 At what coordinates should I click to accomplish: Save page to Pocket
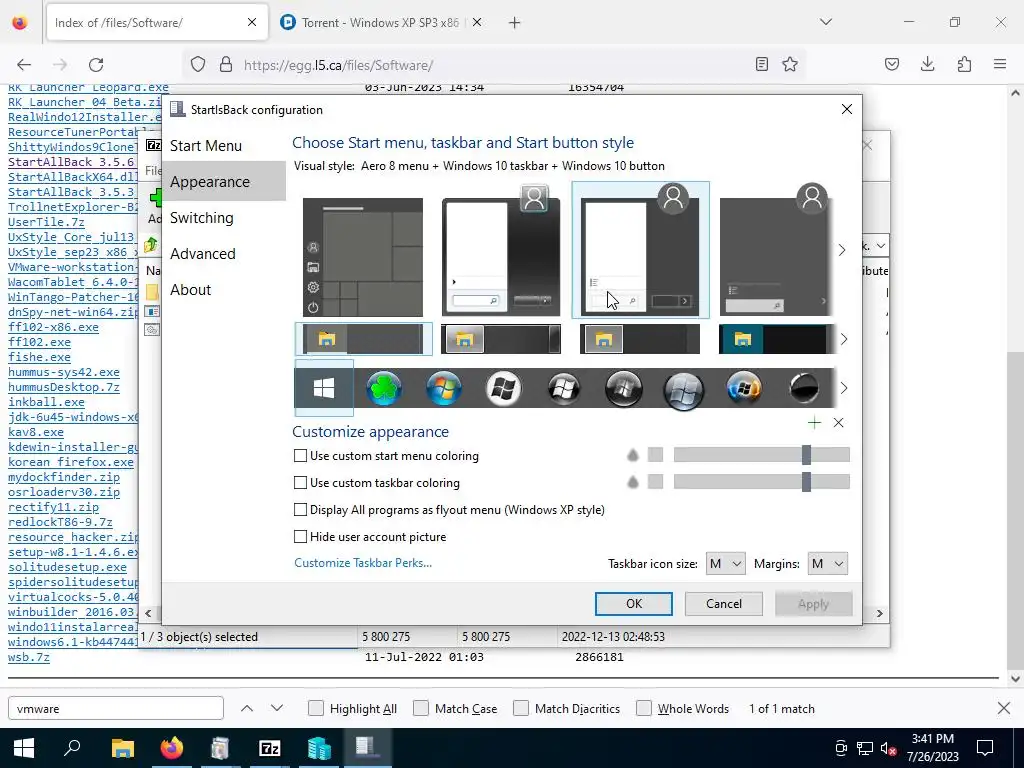pyautogui.click(x=891, y=64)
